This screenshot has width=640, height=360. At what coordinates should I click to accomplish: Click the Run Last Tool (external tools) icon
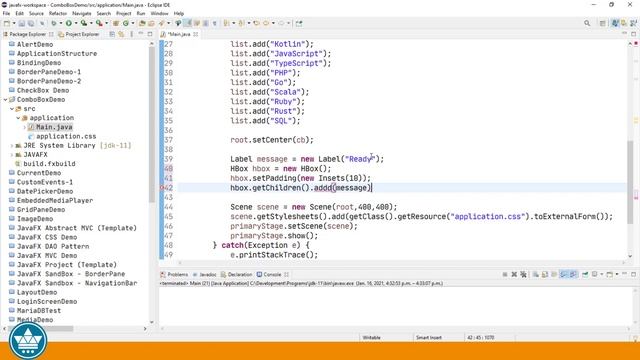[x=99, y=23]
